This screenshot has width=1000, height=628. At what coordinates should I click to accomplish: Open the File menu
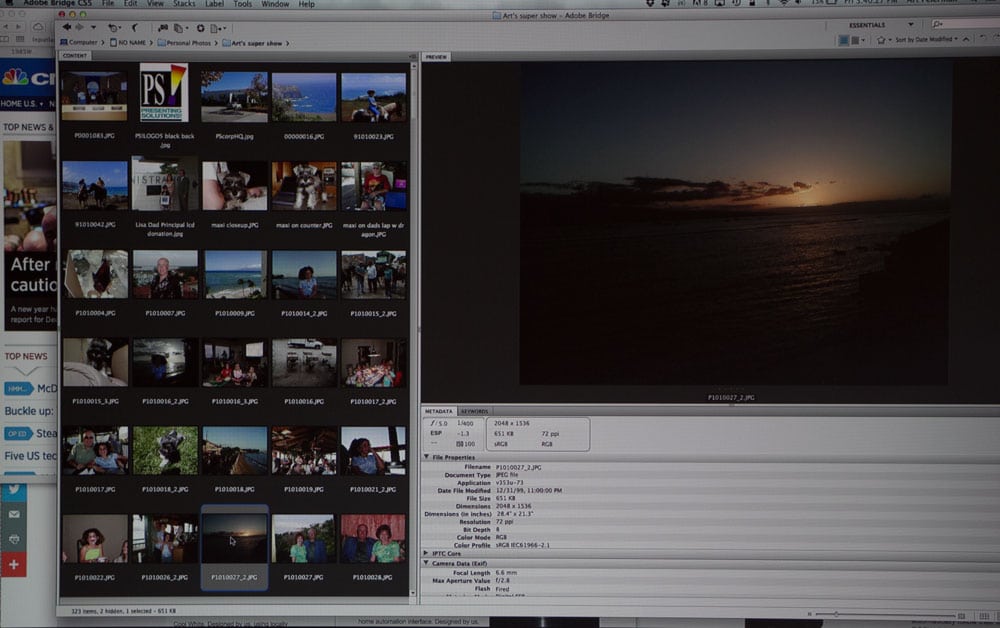coord(108,4)
